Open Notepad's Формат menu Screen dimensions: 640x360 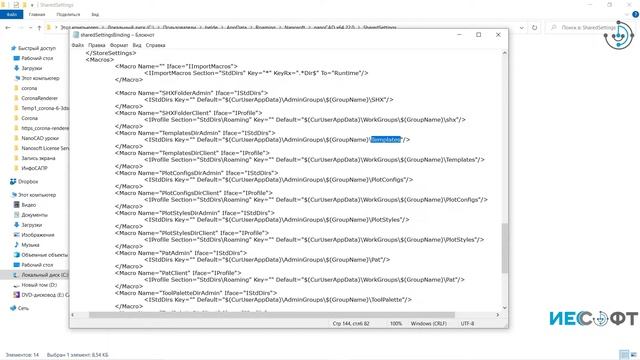(x=119, y=45)
